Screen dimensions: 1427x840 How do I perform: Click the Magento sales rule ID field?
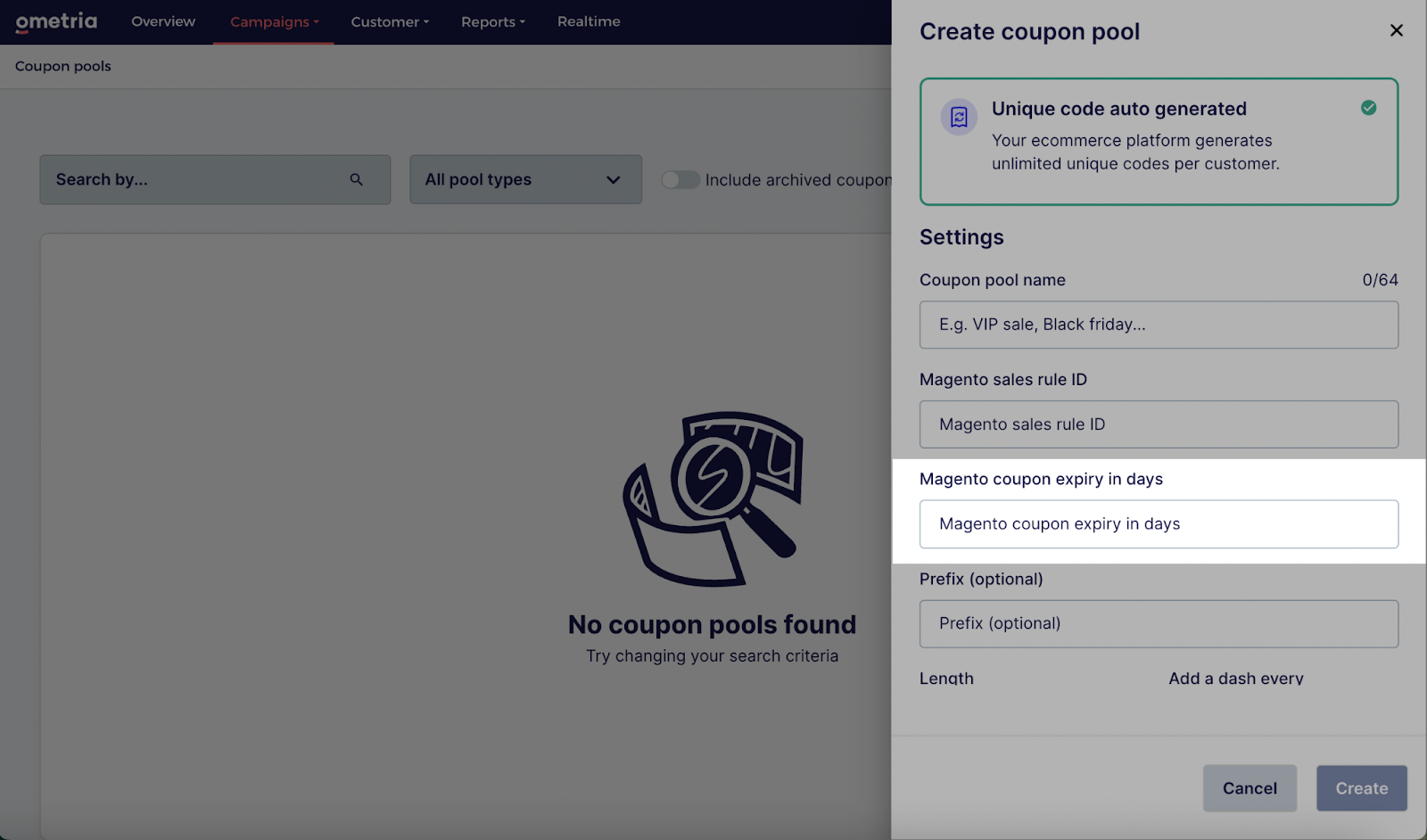point(1159,424)
